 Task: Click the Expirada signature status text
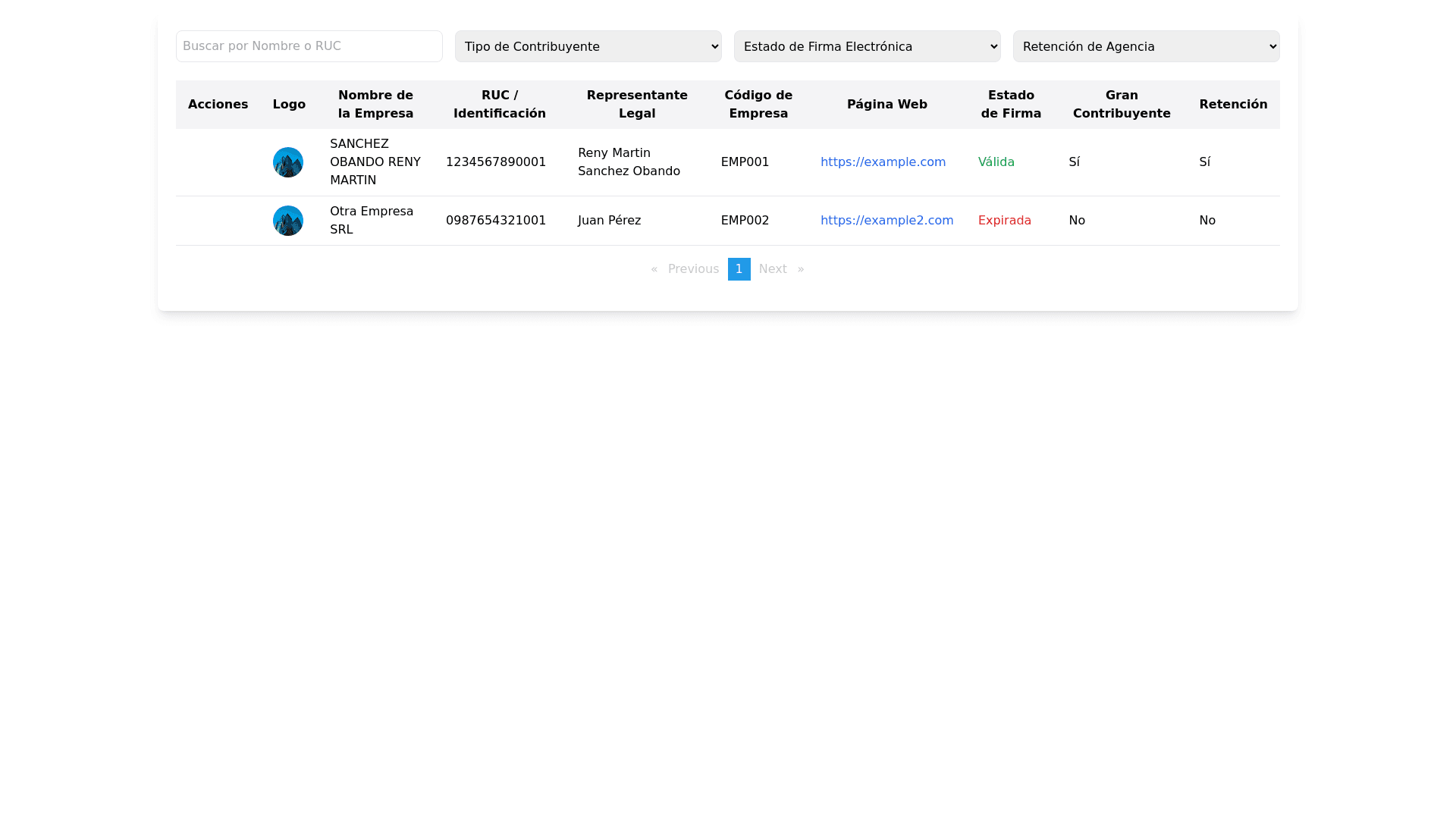tap(1004, 221)
